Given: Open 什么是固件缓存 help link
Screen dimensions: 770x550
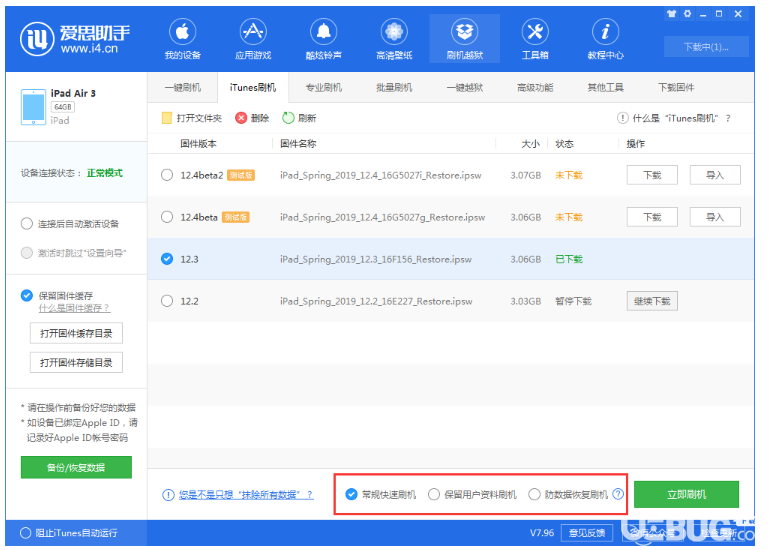Looking at the screenshot, I should point(74,308).
